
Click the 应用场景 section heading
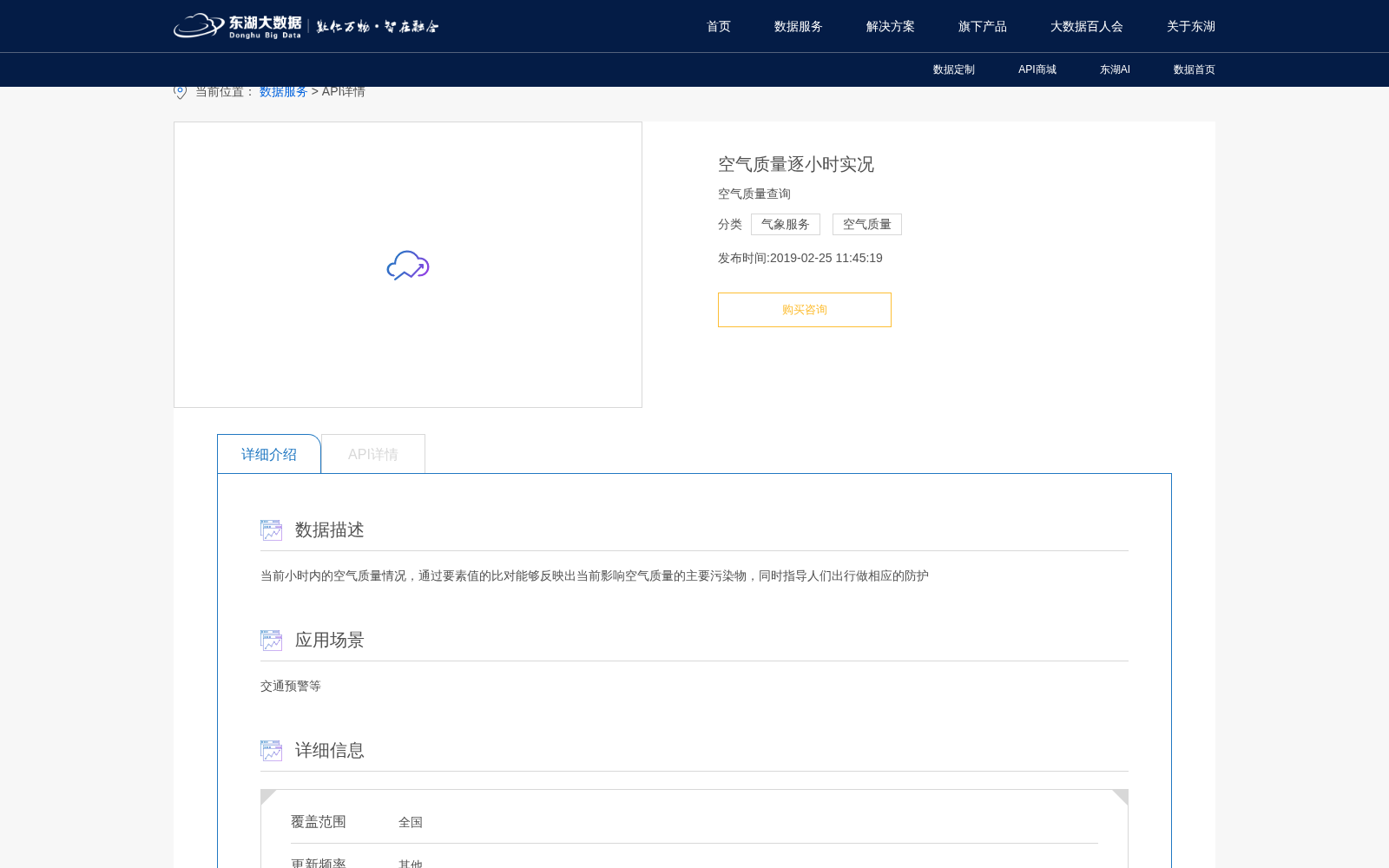click(x=330, y=641)
